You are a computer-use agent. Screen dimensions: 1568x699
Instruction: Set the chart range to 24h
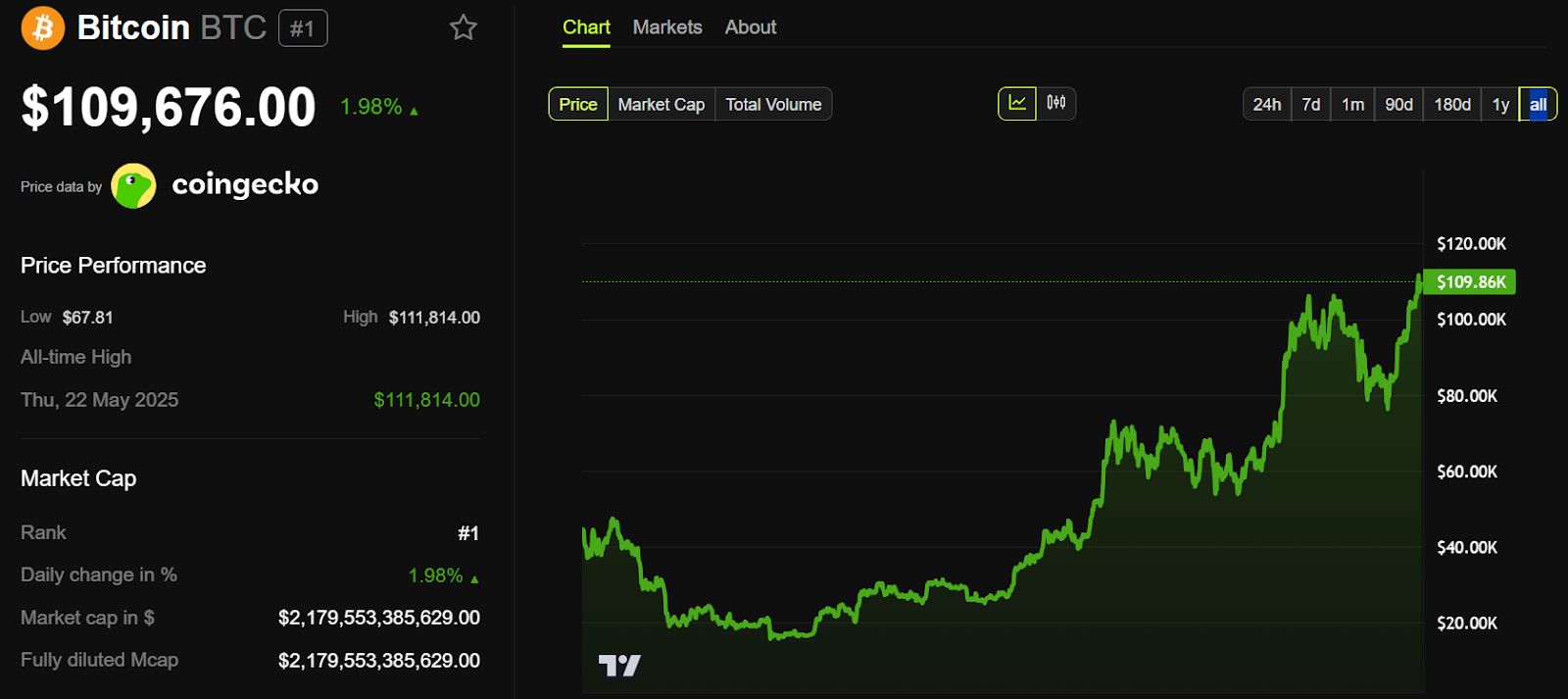[x=1267, y=104]
